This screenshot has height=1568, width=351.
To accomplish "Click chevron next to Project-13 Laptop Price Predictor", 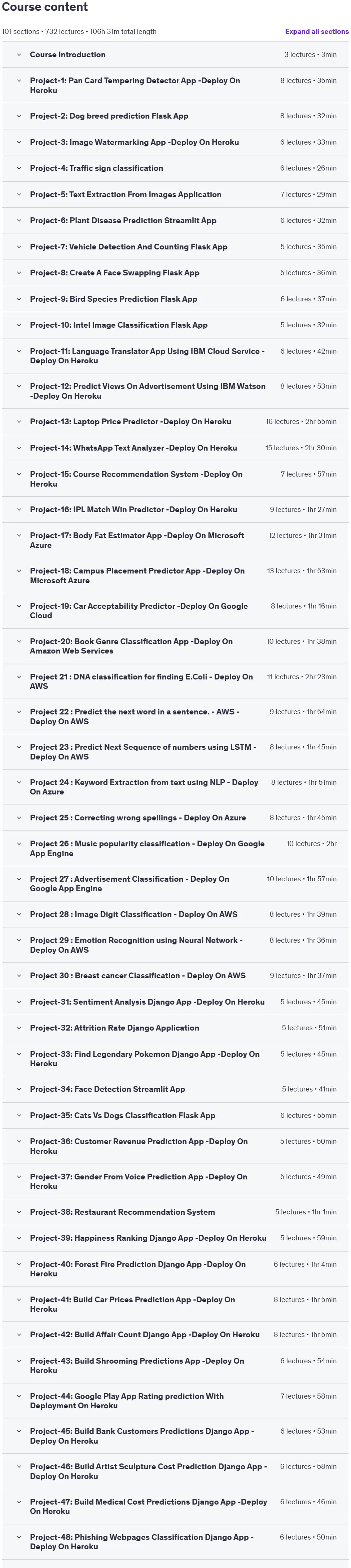I will 19,421.
